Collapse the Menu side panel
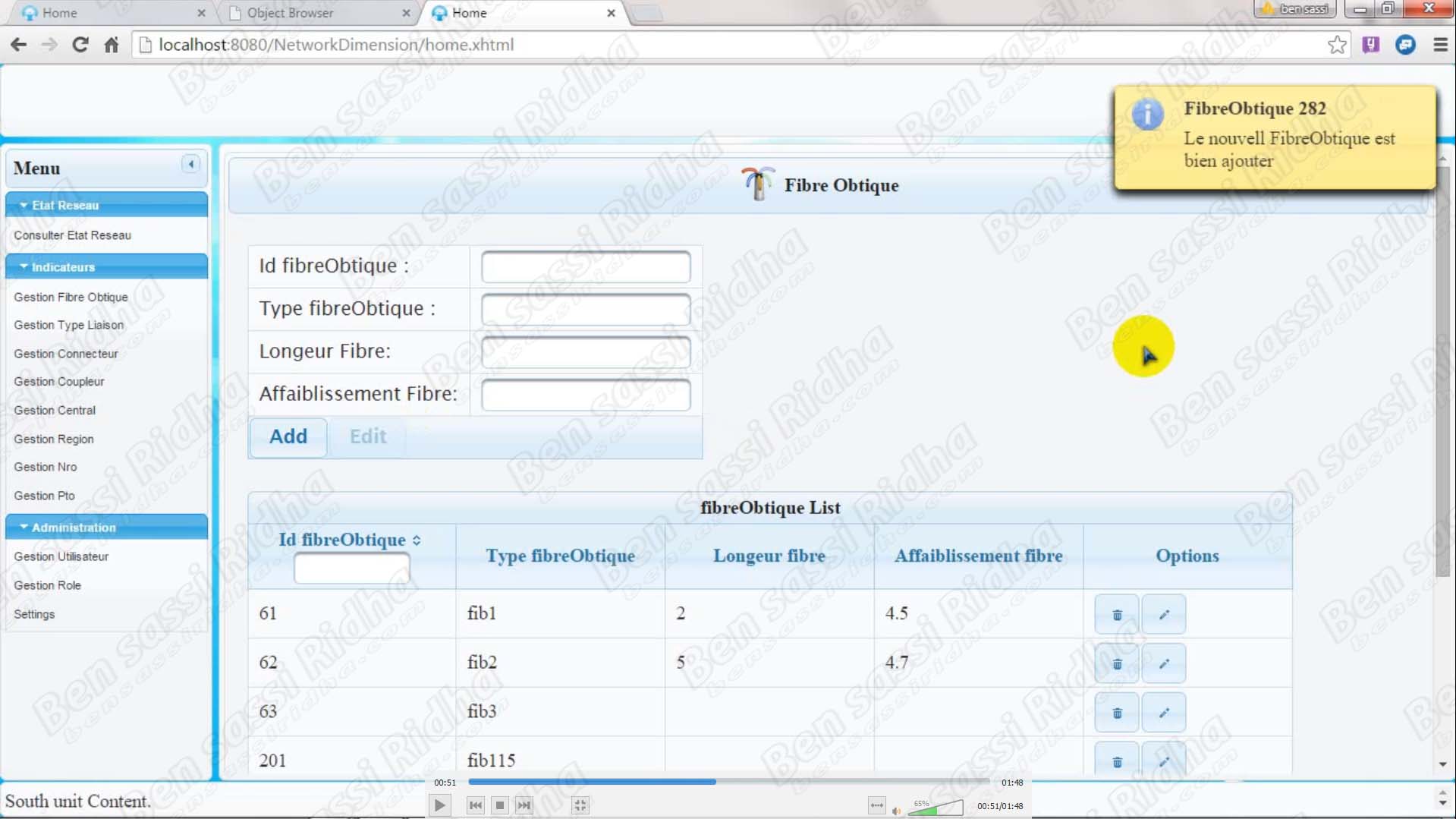Screen dimensions: 1456x819 point(191,164)
